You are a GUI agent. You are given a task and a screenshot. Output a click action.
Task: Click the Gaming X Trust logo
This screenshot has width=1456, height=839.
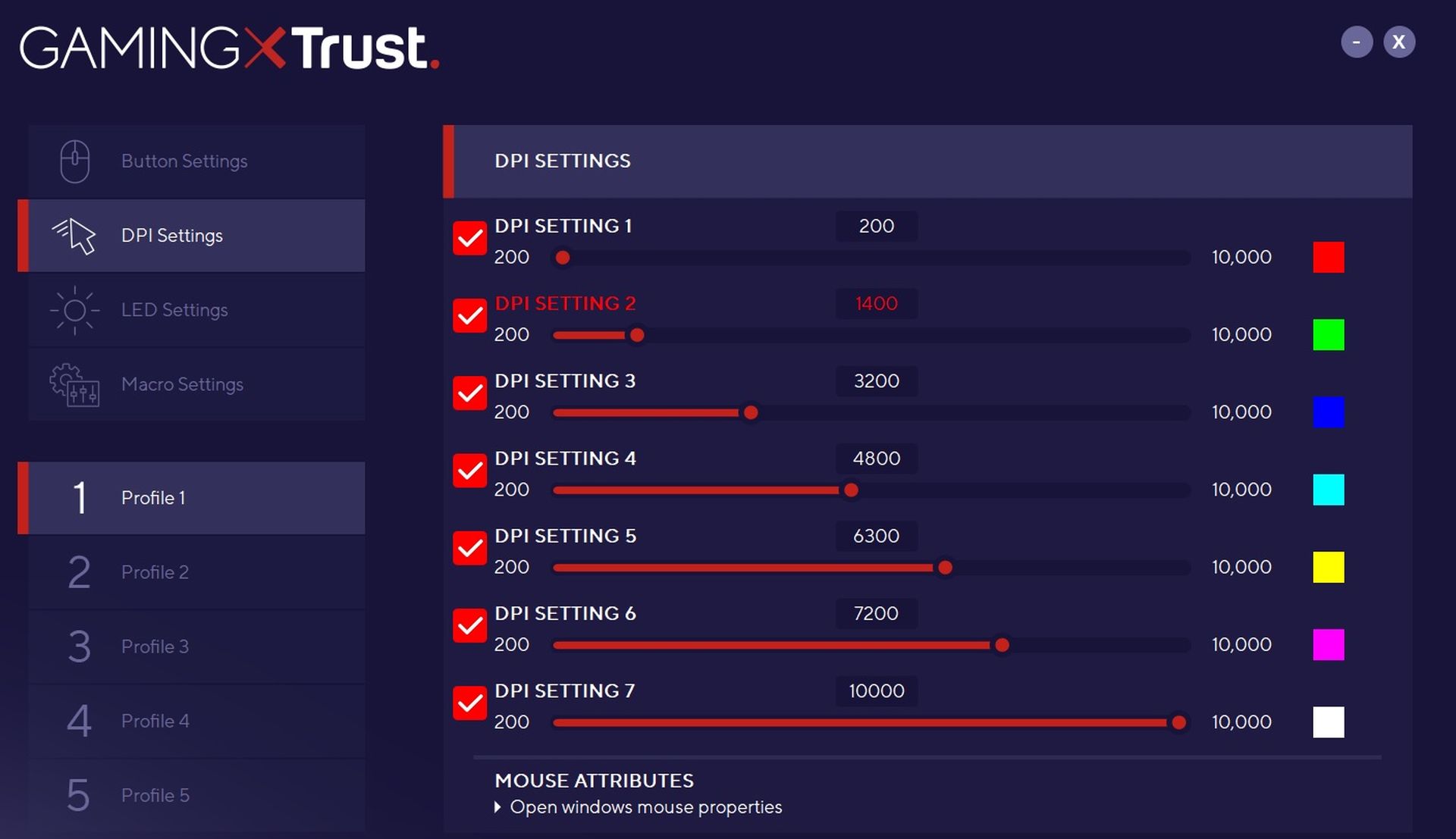tap(229, 48)
